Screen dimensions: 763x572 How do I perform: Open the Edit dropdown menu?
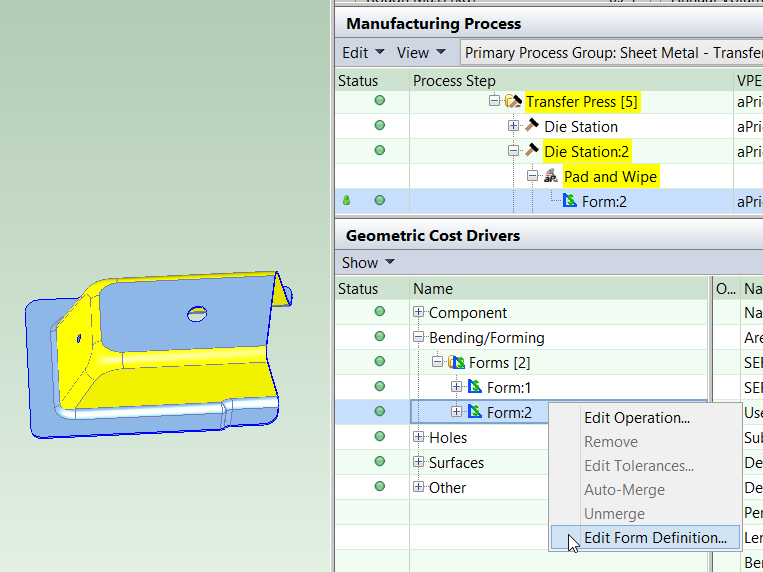coord(363,53)
